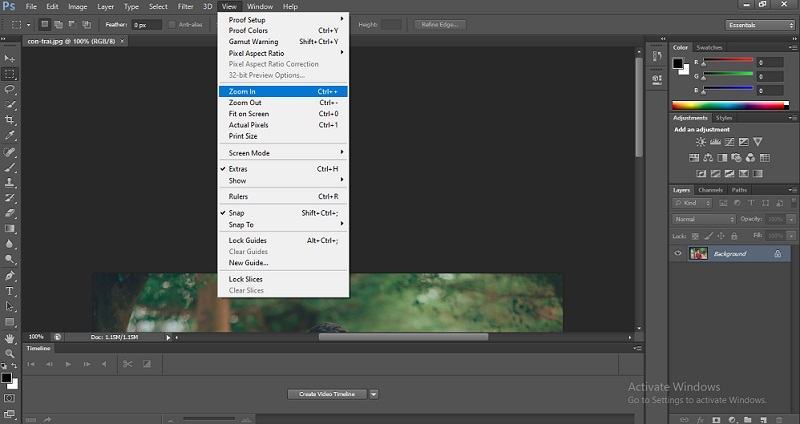
Task: Toggle lock image pixels brush icon
Action: point(708,236)
